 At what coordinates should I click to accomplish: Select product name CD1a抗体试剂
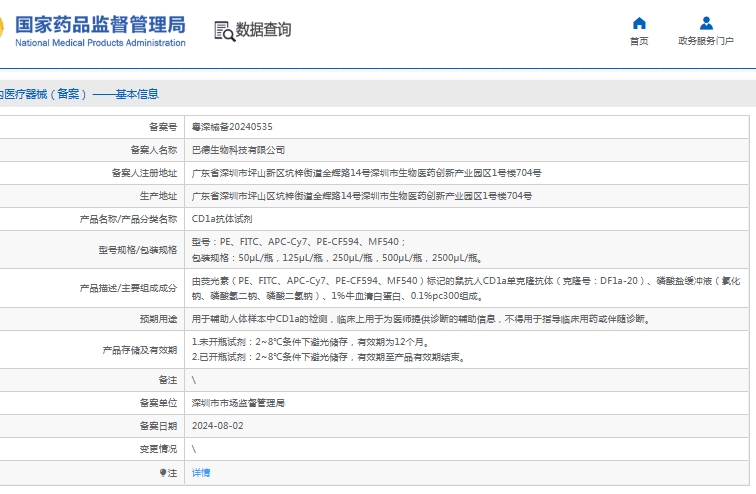coord(222,219)
